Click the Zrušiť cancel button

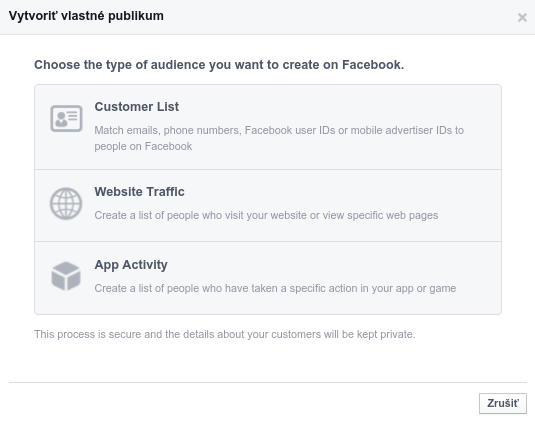pyautogui.click(x=503, y=404)
